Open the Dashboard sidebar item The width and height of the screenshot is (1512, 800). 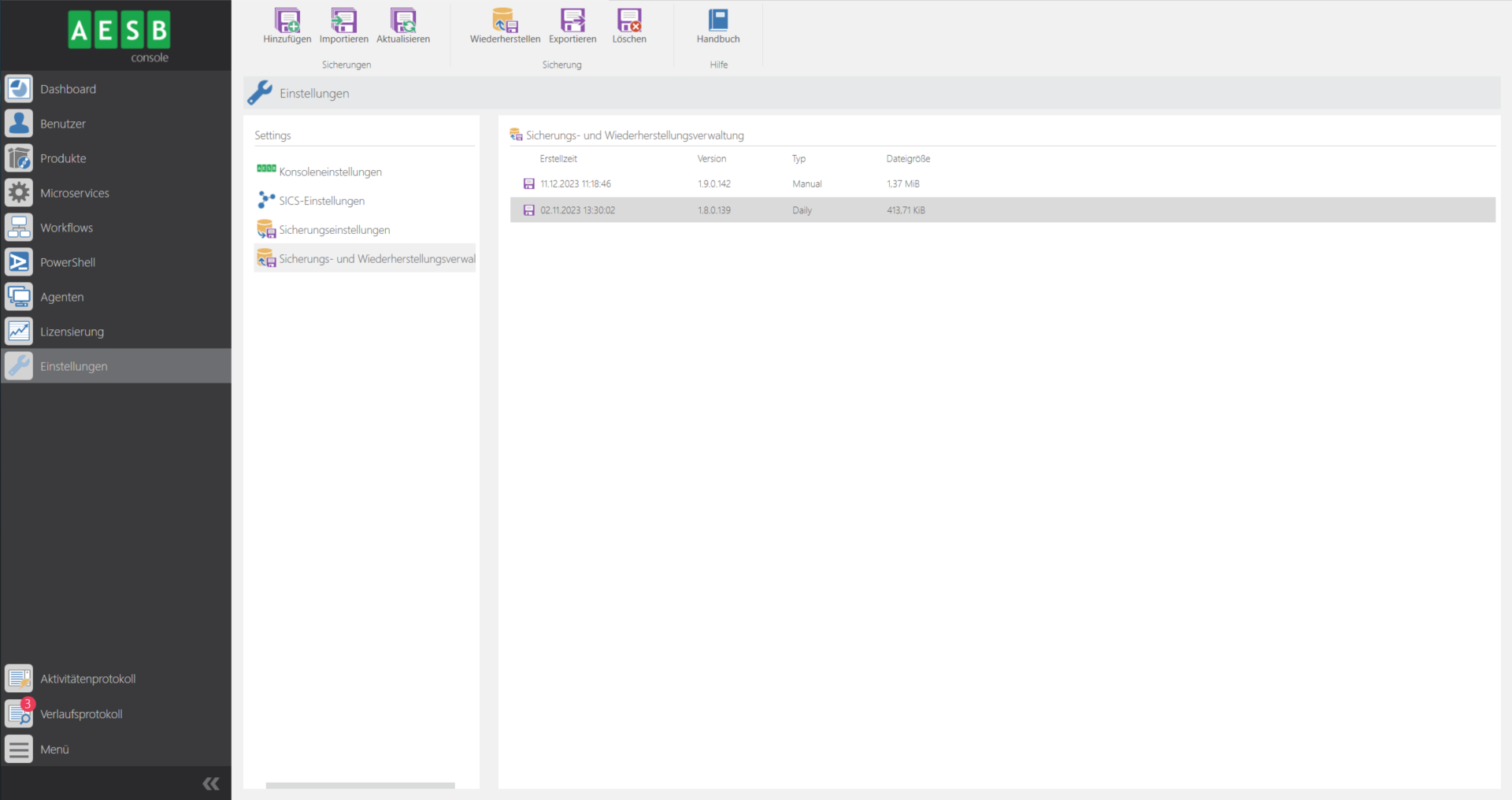(x=68, y=89)
